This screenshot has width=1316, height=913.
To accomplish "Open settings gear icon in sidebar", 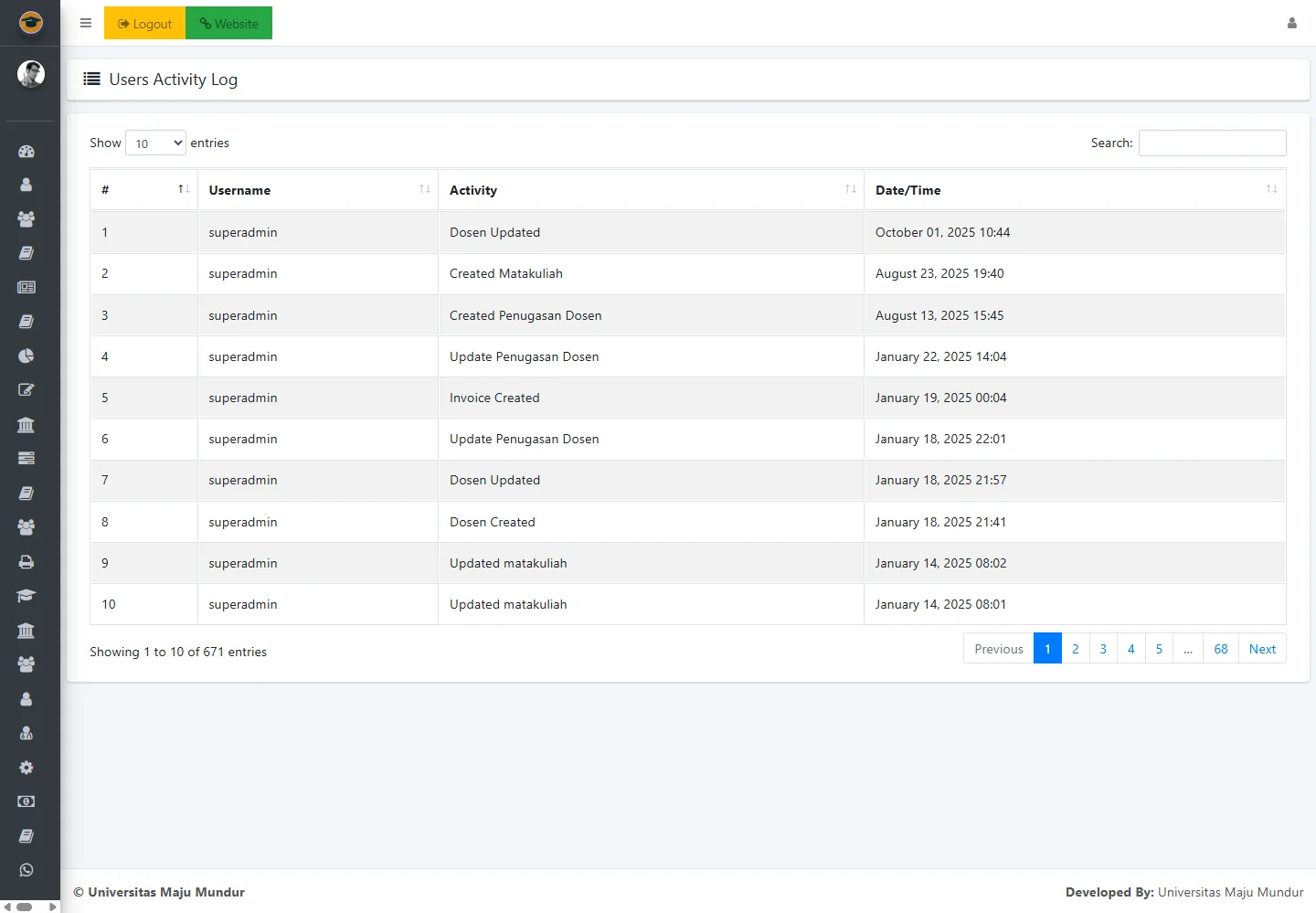I will (x=27, y=768).
